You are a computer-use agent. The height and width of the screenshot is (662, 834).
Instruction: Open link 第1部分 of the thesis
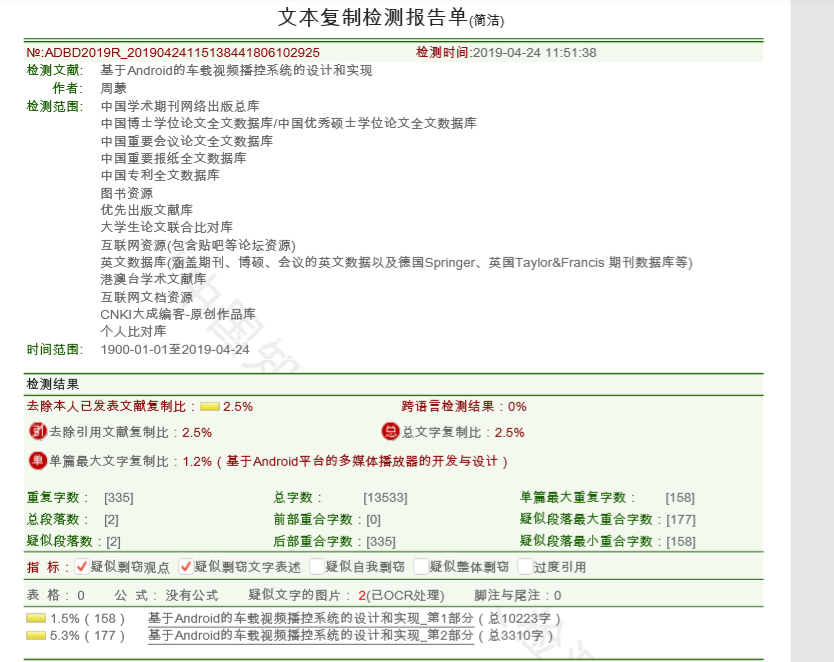click(x=311, y=618)
